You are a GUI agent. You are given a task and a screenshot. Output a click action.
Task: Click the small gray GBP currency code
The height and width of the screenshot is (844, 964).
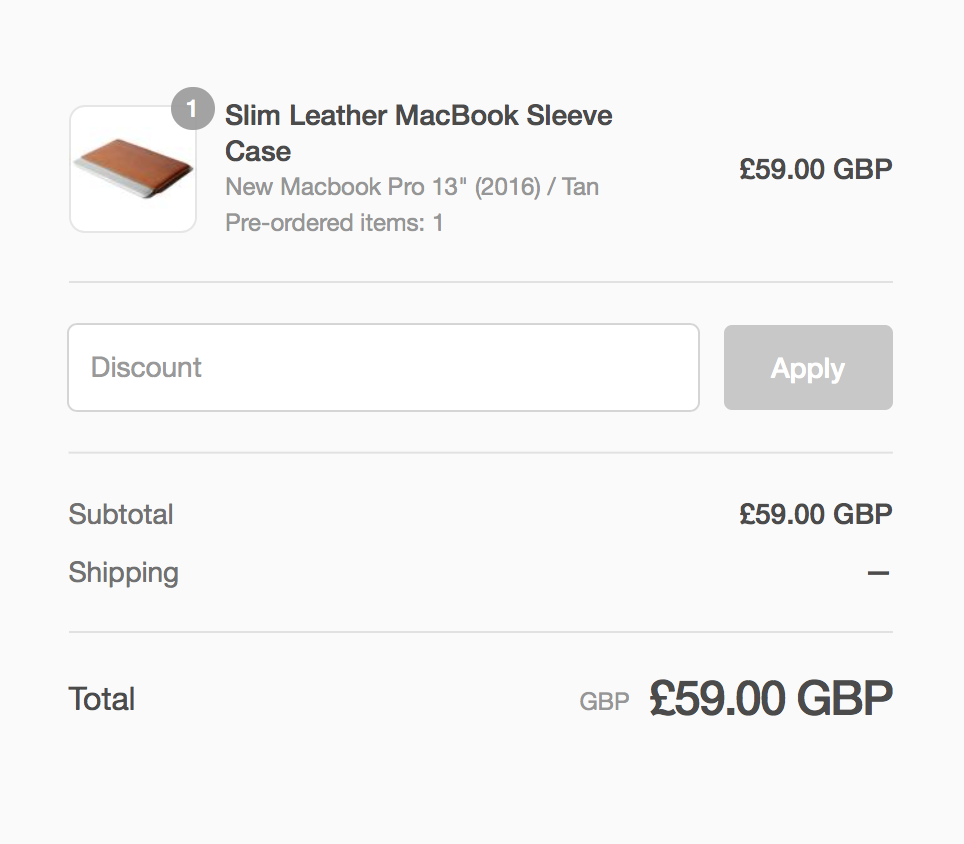tap(604, 702)
